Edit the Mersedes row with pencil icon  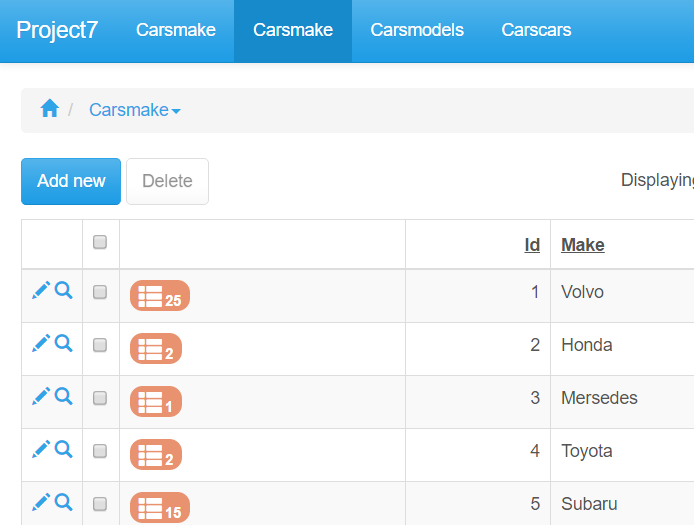click(x=41, y=397)
